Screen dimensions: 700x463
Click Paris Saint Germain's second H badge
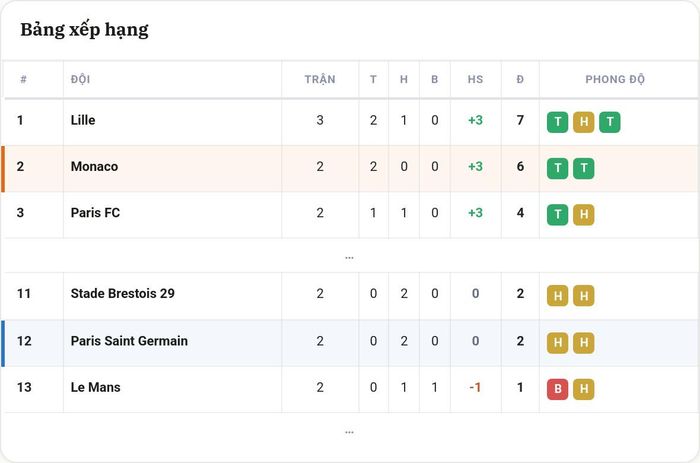pyautogui.click(x=583, y=342)
